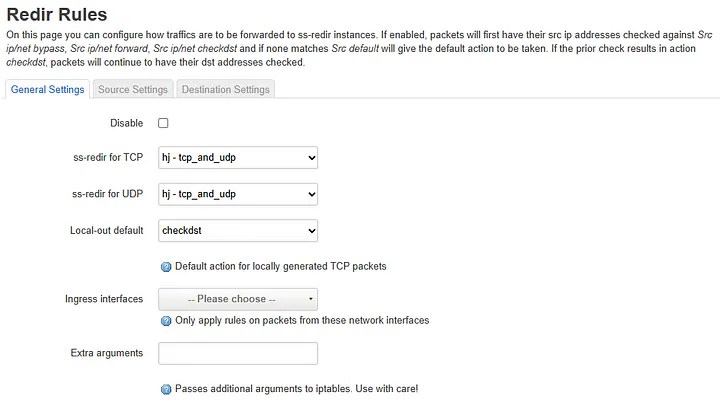Switch to the General Settings tab

[47, 90]
